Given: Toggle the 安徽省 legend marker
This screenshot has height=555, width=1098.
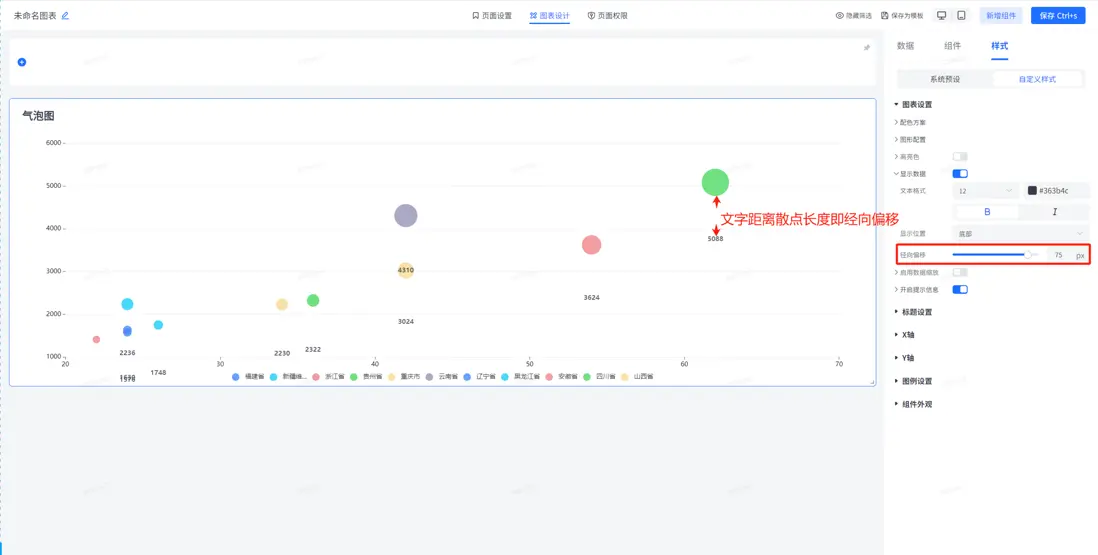Looking at the screenshot, I should (x=549, y=377).
